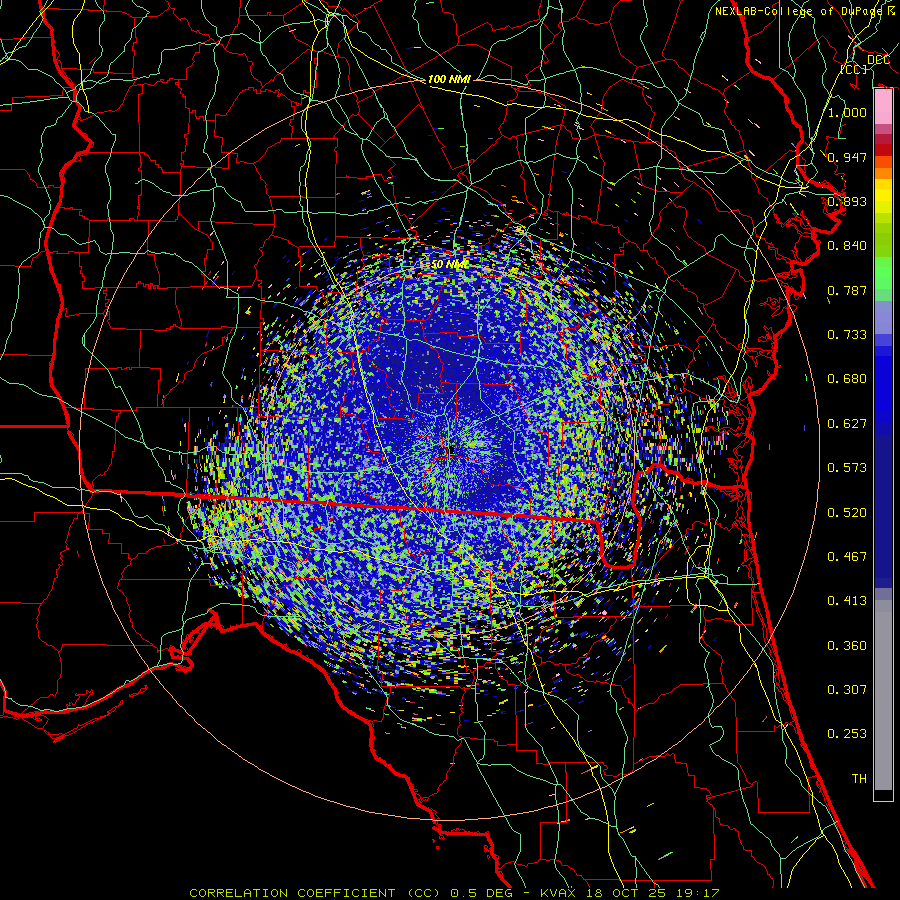Select the orange swatch in the color scale
This screenshot has width=900, height=900.
tap(883, 172)
